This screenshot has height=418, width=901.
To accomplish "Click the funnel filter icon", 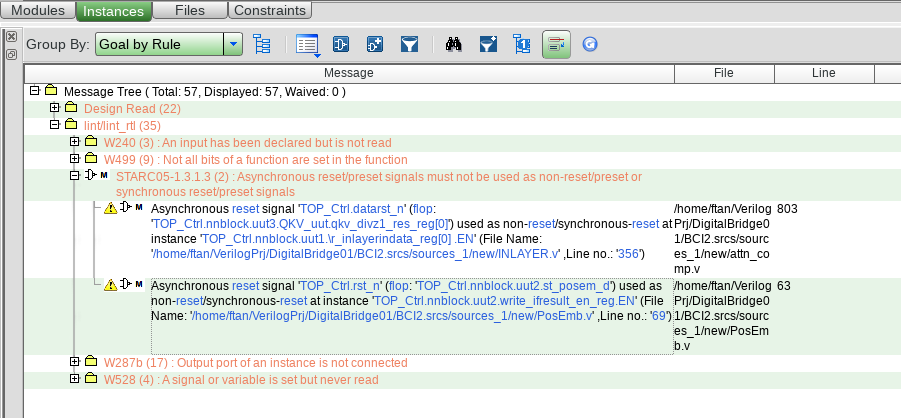I will [409, 44].
